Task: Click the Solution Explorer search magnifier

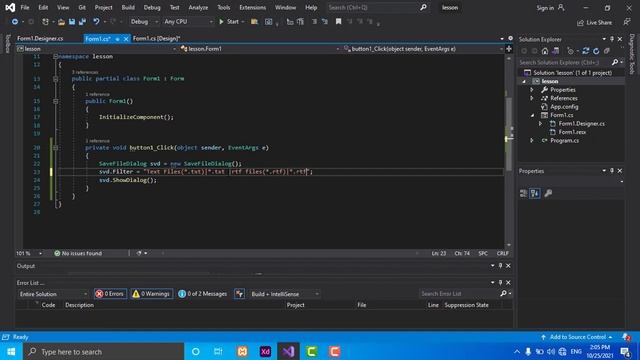Action: coord(615,62)
